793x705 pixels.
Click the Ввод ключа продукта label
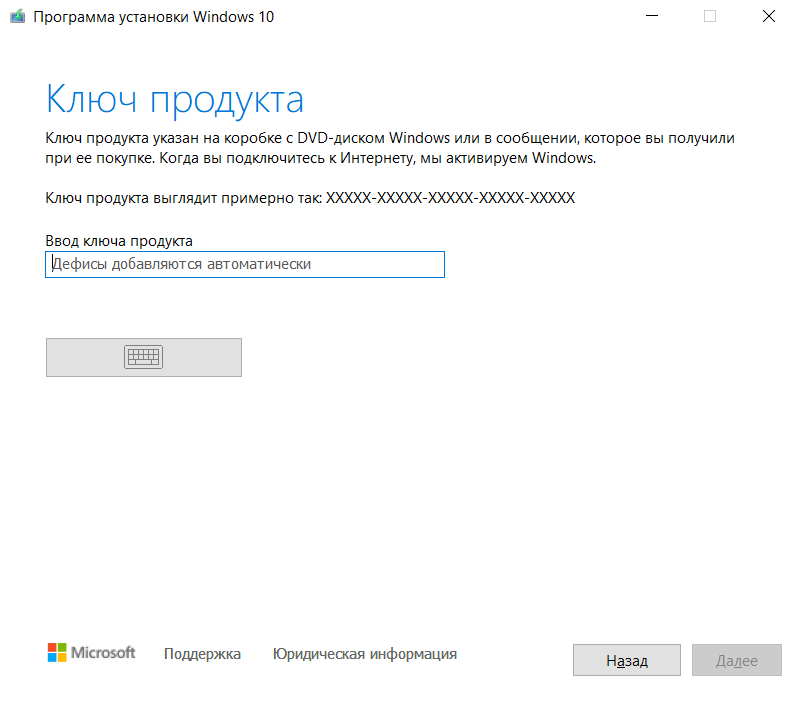pos(119,241)
